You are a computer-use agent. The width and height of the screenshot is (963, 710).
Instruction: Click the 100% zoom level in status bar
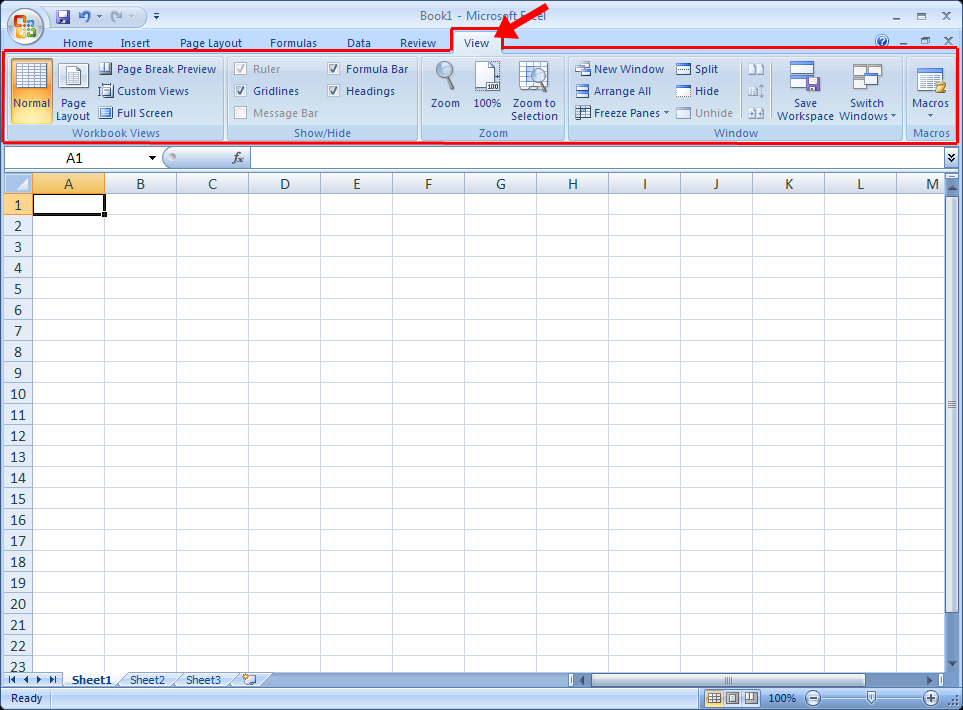[x=782, y=698]
